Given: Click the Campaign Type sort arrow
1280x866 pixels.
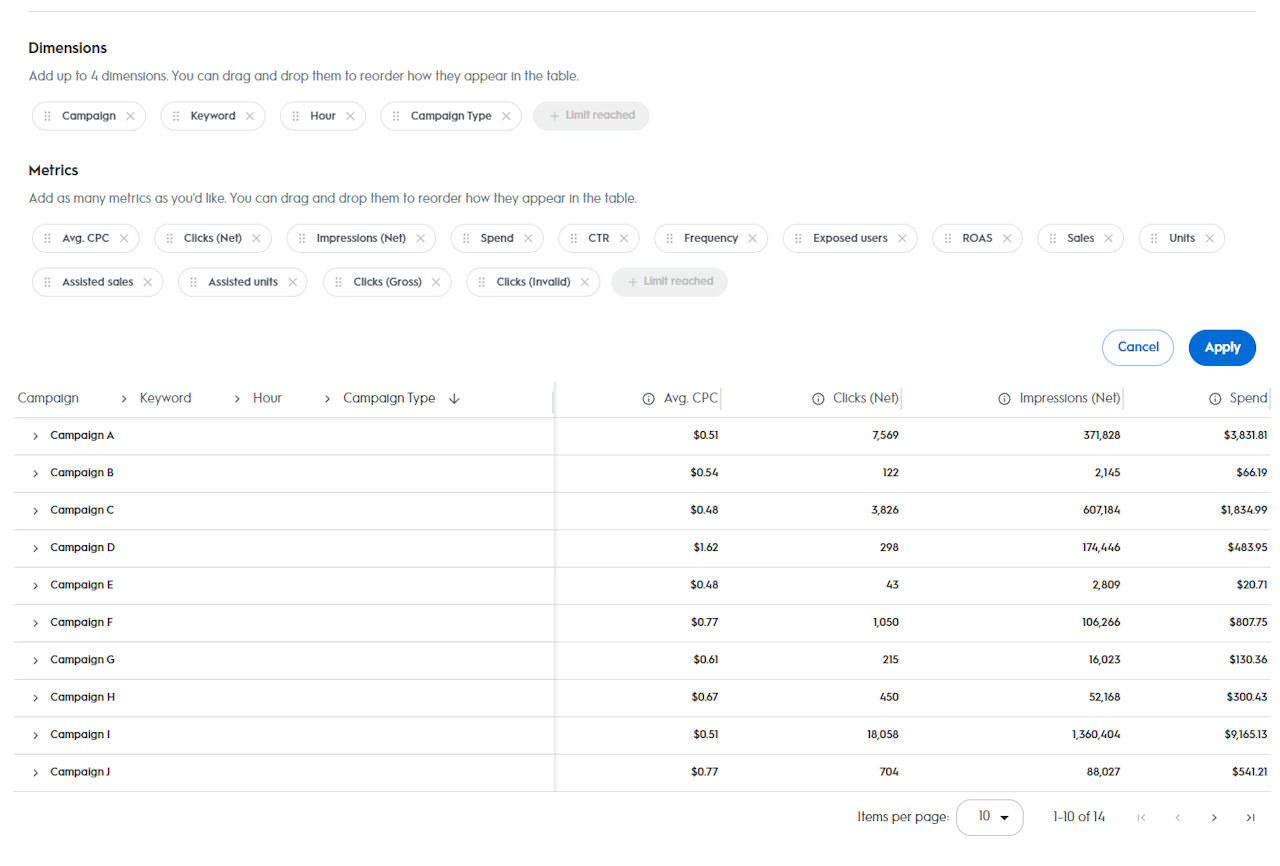Looking at the screenshot, I should coord(454,399).
